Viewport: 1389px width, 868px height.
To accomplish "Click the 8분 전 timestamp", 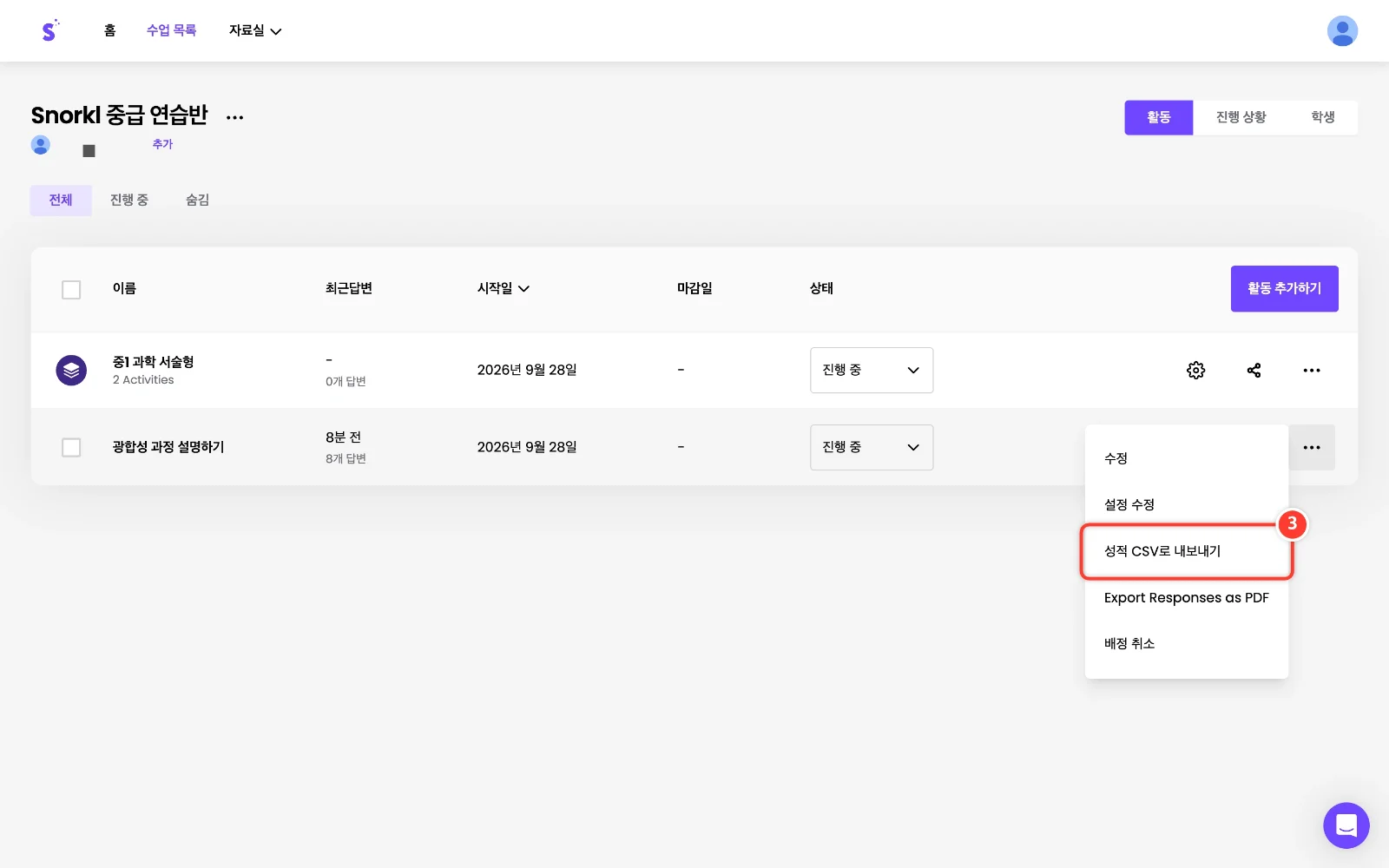I will point(343,437).
